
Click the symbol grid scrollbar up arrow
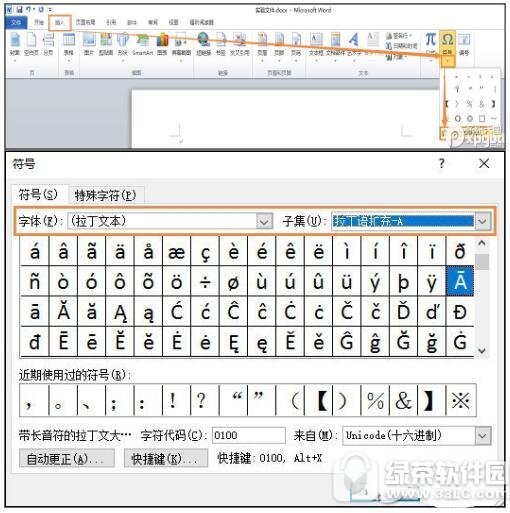tap(482, 243)
